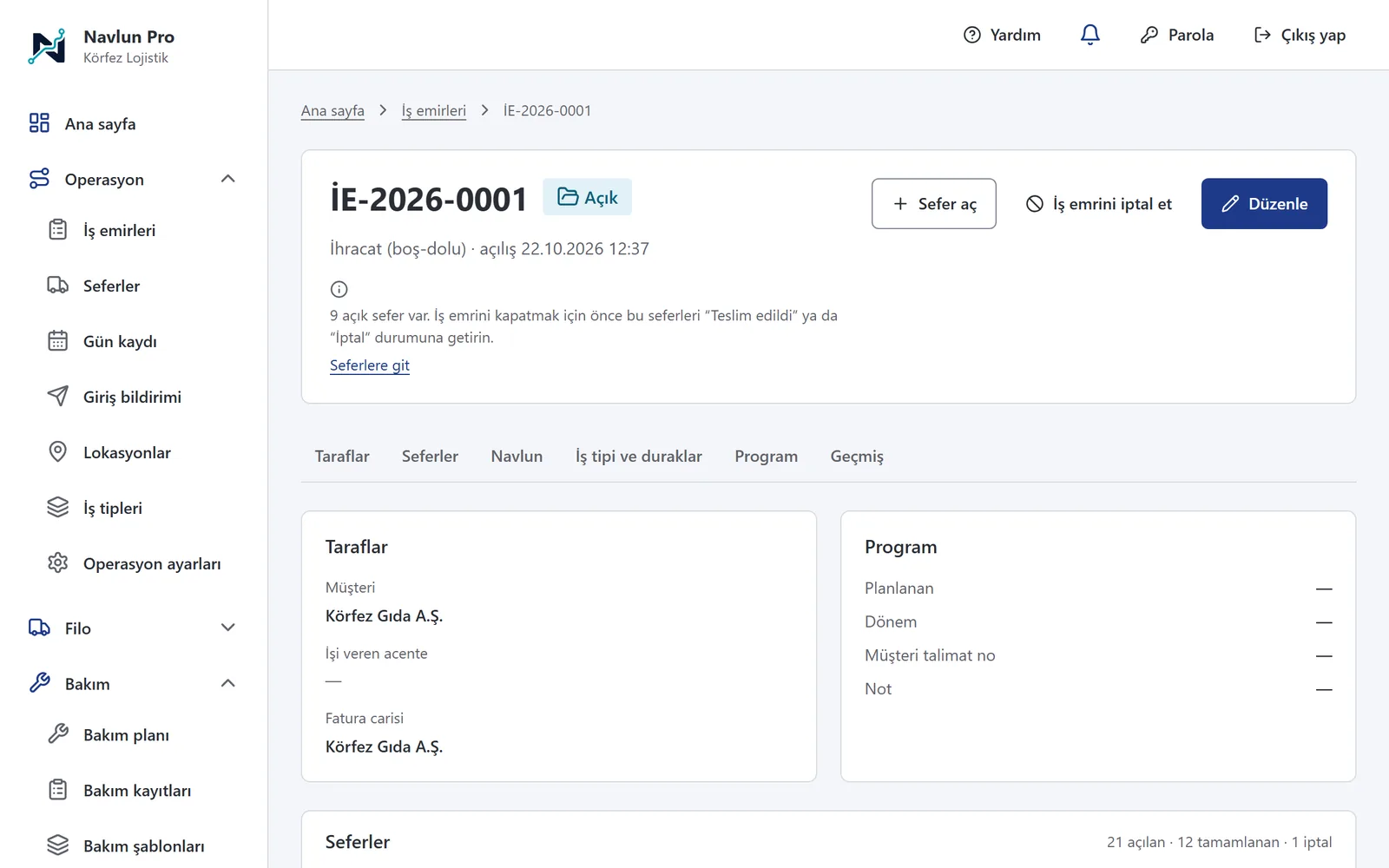Screen dimensions: 1389x868
Task: Click the Sefer aç button
Action: 933,204
